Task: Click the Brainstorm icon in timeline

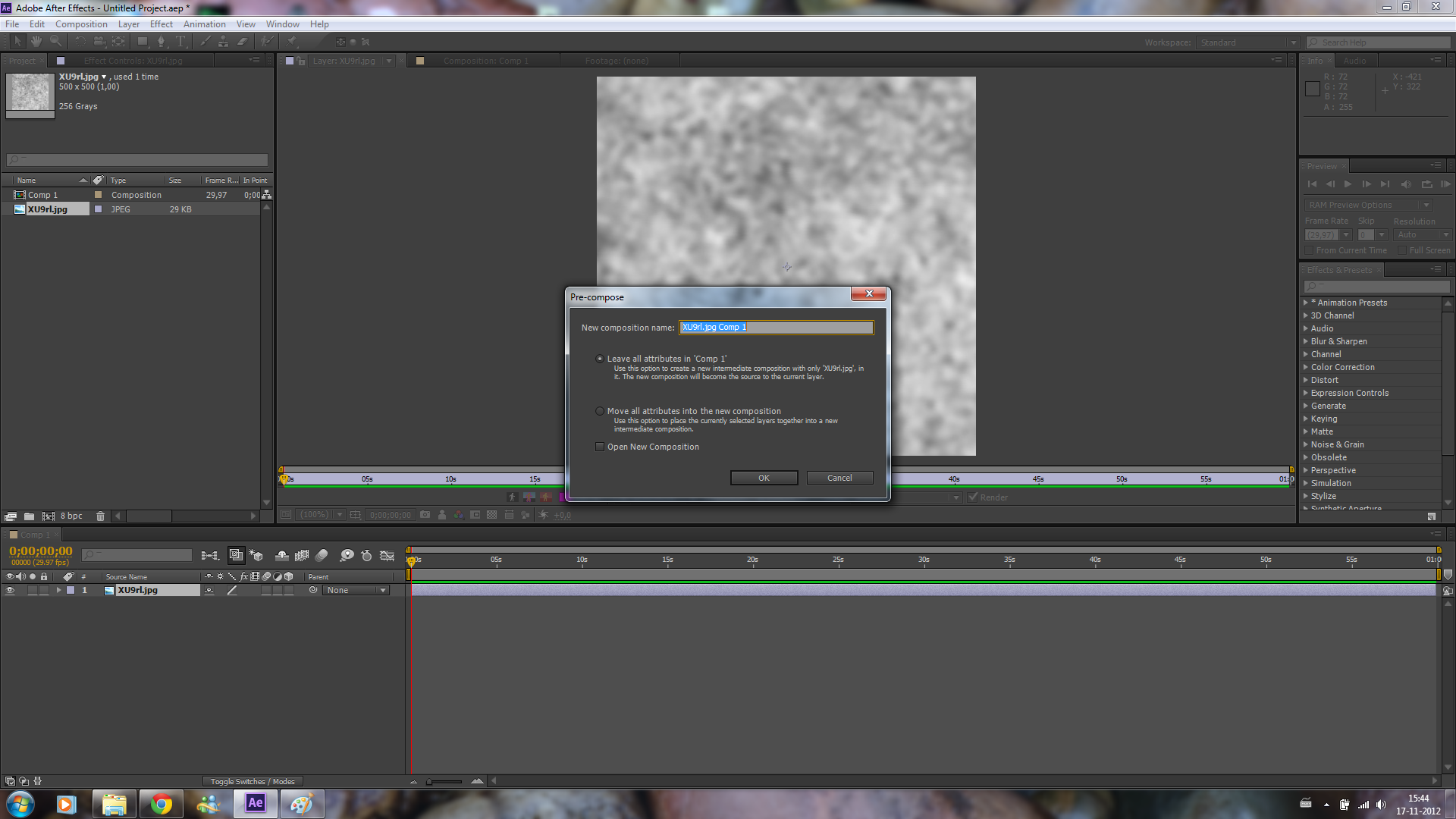Action: (x=347, y=556)
